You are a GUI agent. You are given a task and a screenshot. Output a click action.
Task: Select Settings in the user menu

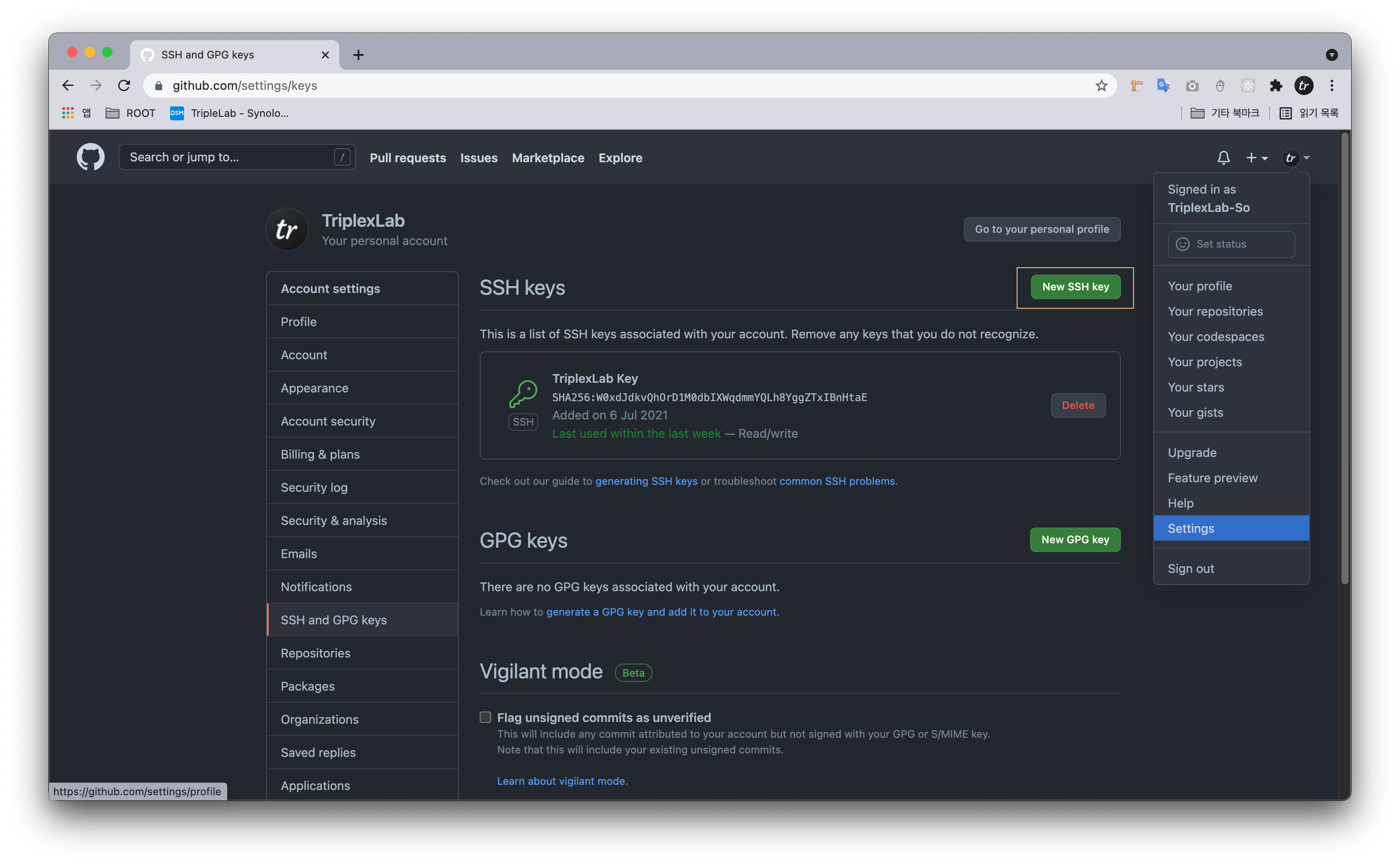1191,528
